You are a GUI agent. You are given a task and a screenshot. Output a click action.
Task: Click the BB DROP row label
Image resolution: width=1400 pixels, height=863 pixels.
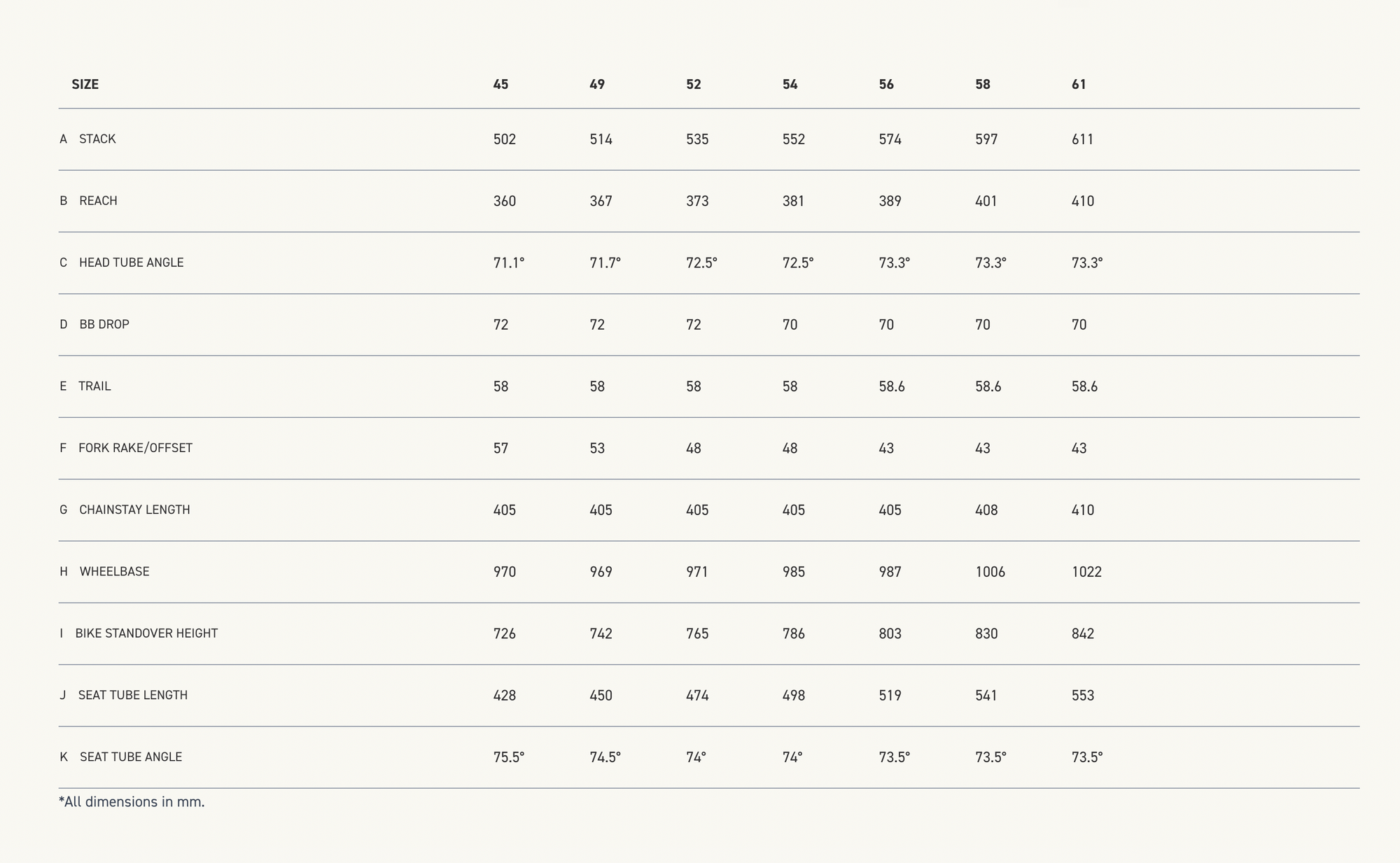click(x=104, y=324)
